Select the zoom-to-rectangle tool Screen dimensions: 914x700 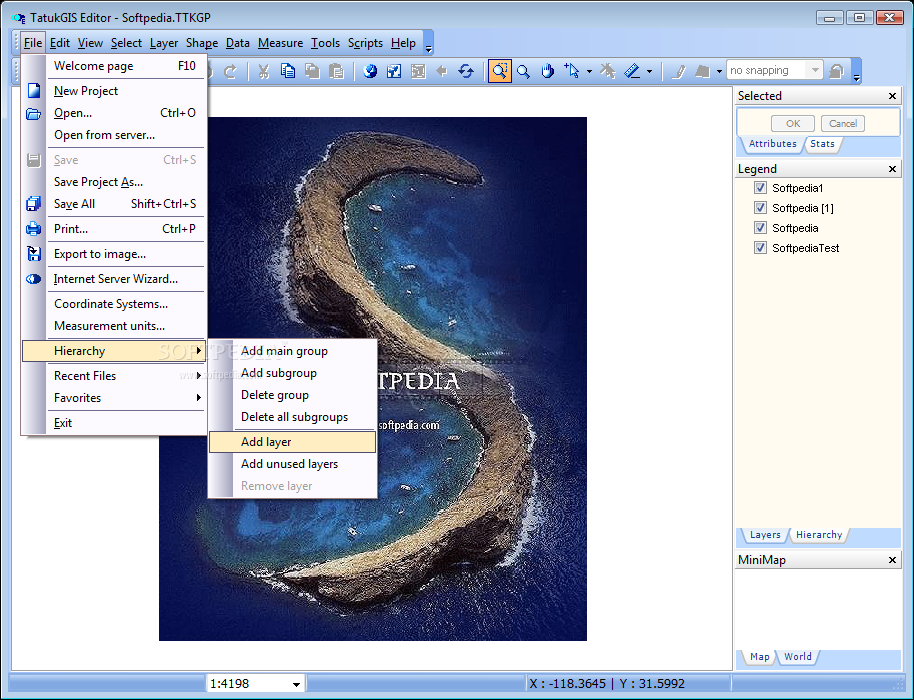click(x=500, y=71)
